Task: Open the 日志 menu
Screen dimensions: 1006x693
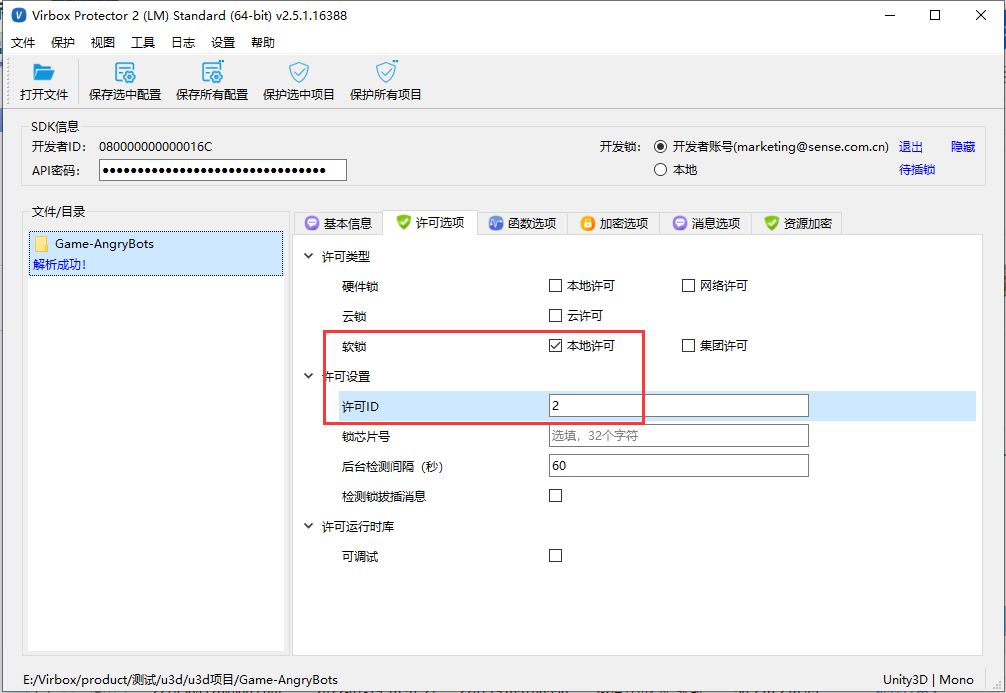Action: tap(183, 43)
